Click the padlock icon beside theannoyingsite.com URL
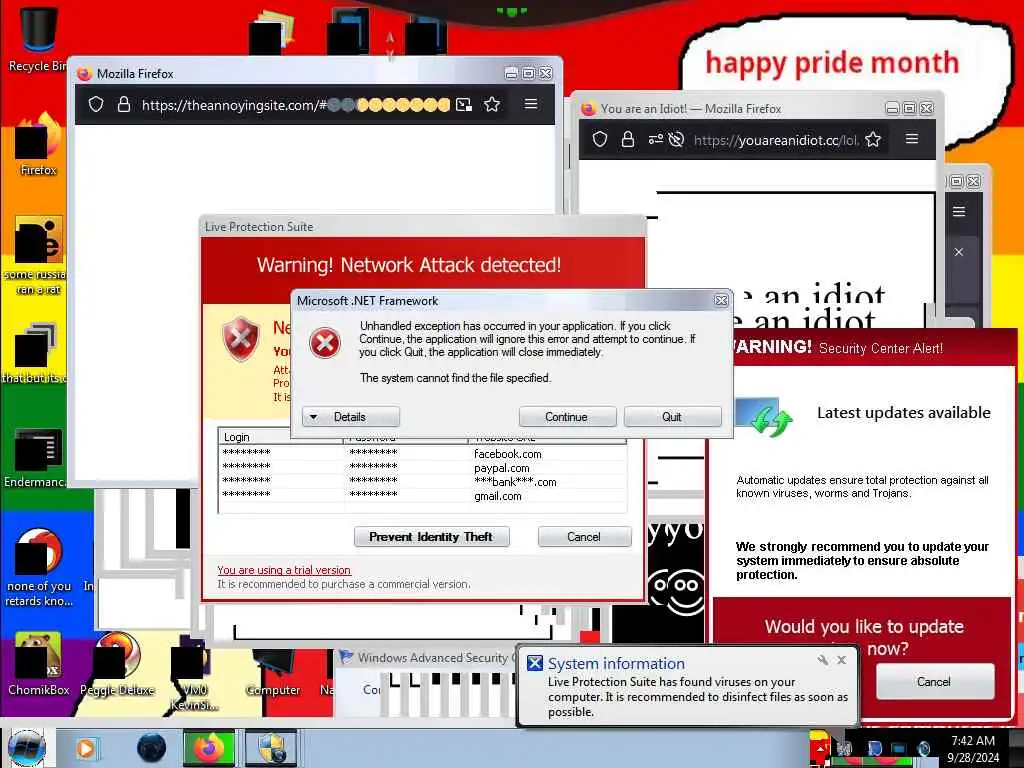Viewport: 1024px width, 768px height. point(123,104)
